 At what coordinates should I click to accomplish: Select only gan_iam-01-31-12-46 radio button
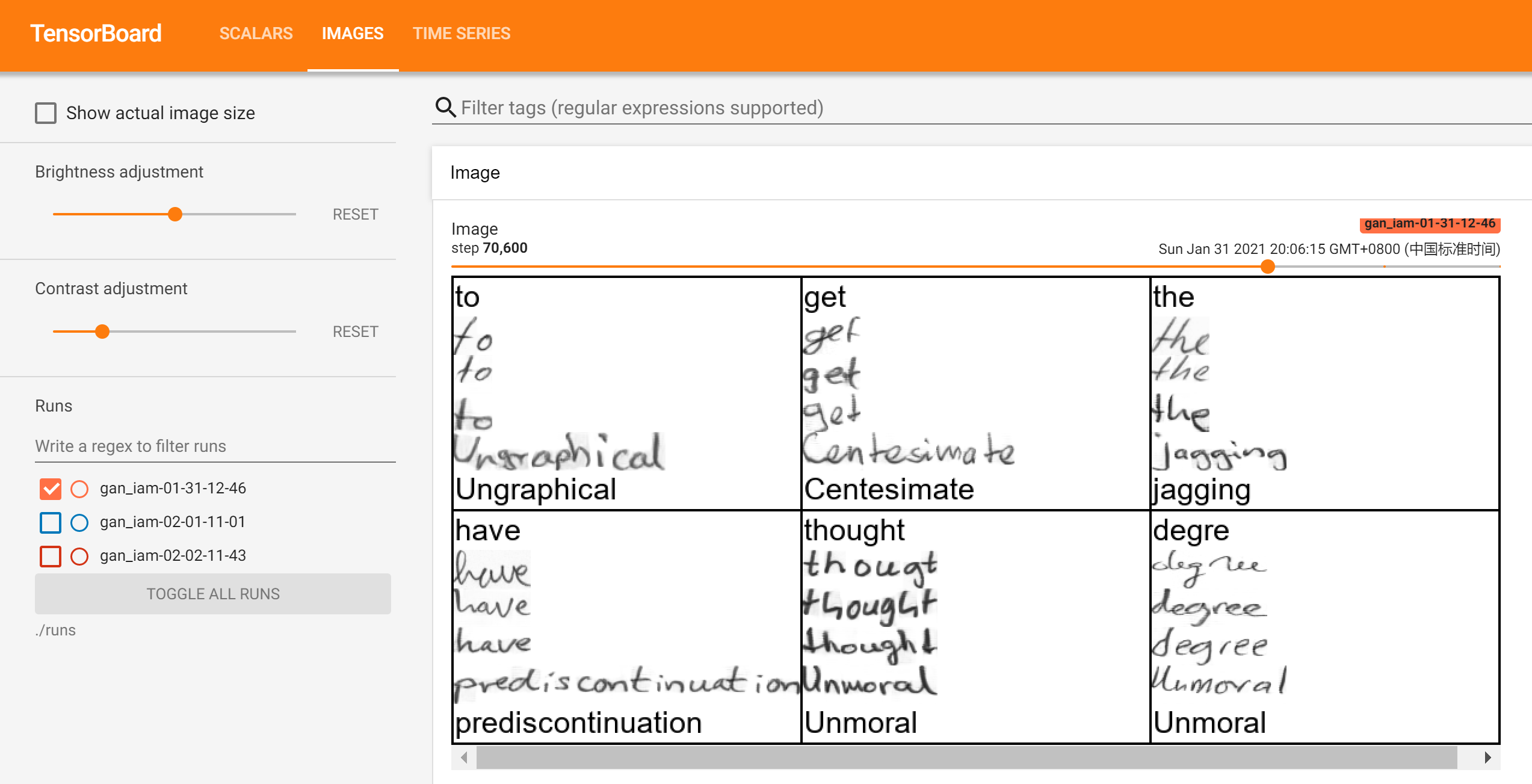(x=79, y=489)
